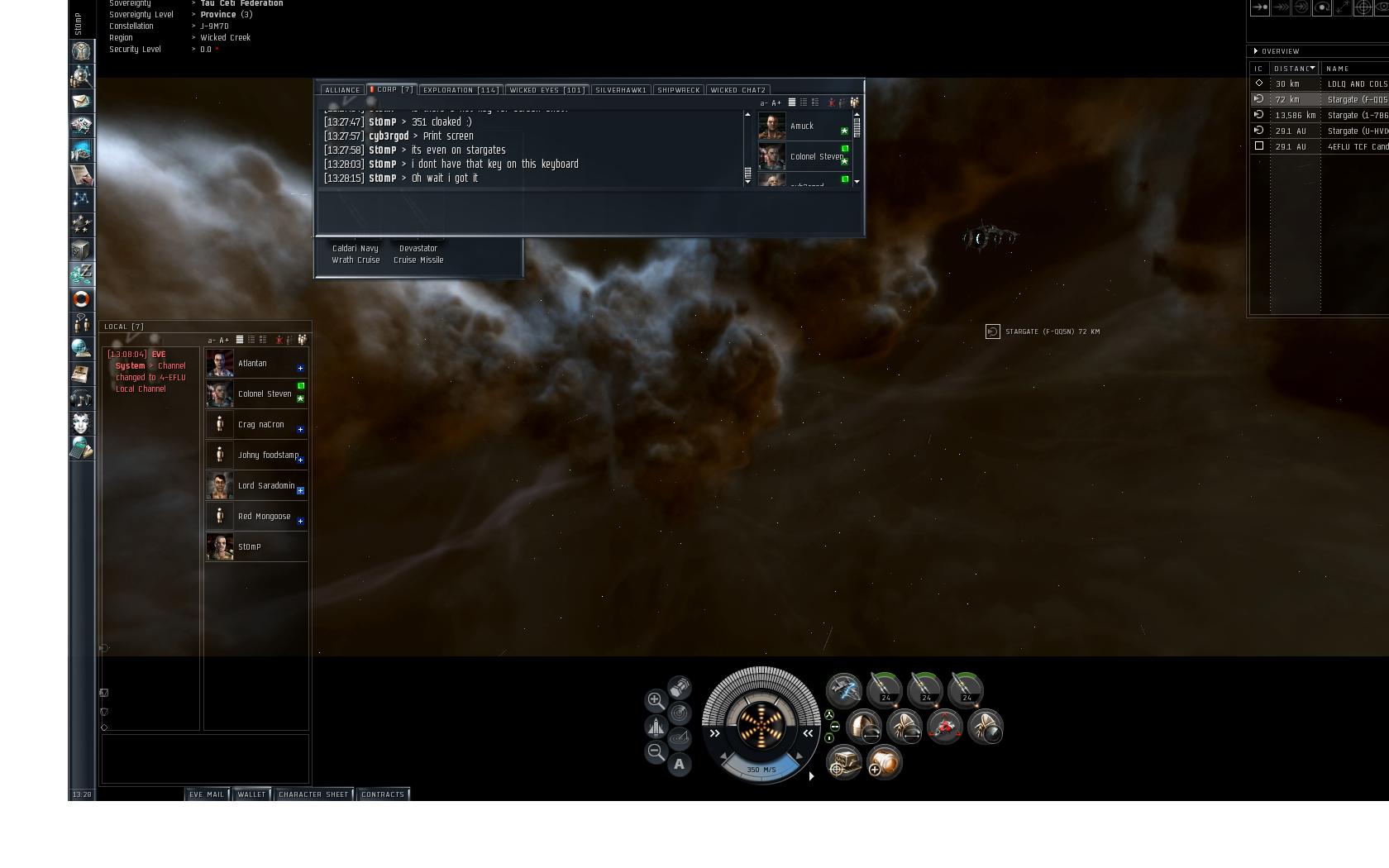The image size is (1389, 868).
Task: Expand the module rack arrow beside speed gauge
Action: pos(811,776)
